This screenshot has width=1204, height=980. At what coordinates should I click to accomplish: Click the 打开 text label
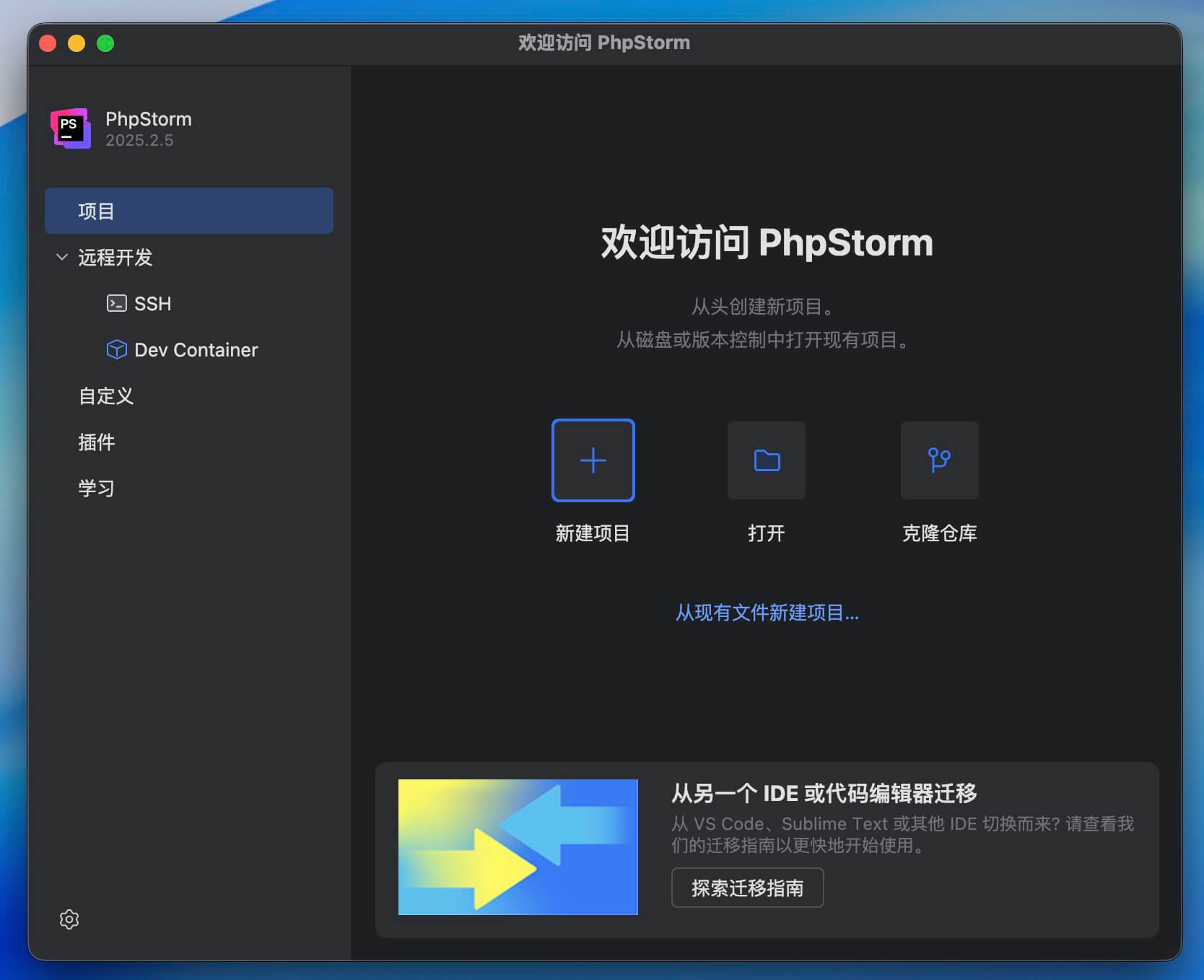pos(766,533)
